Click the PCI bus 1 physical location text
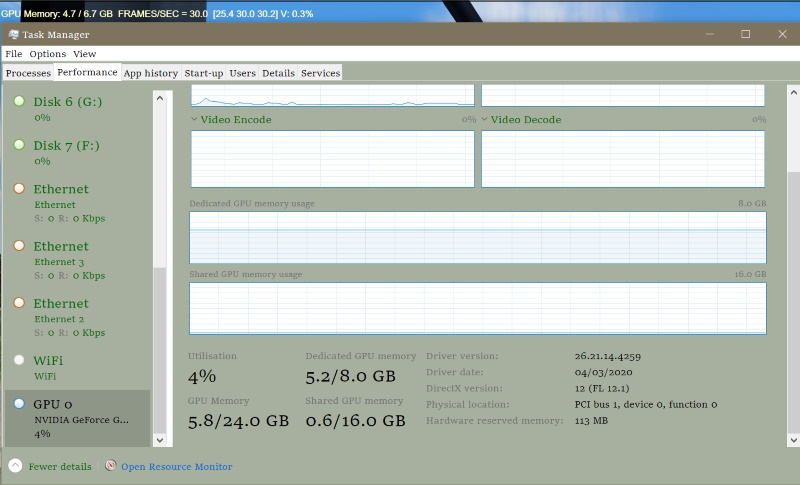Screen dimensions: 800x485 [646, 404]
